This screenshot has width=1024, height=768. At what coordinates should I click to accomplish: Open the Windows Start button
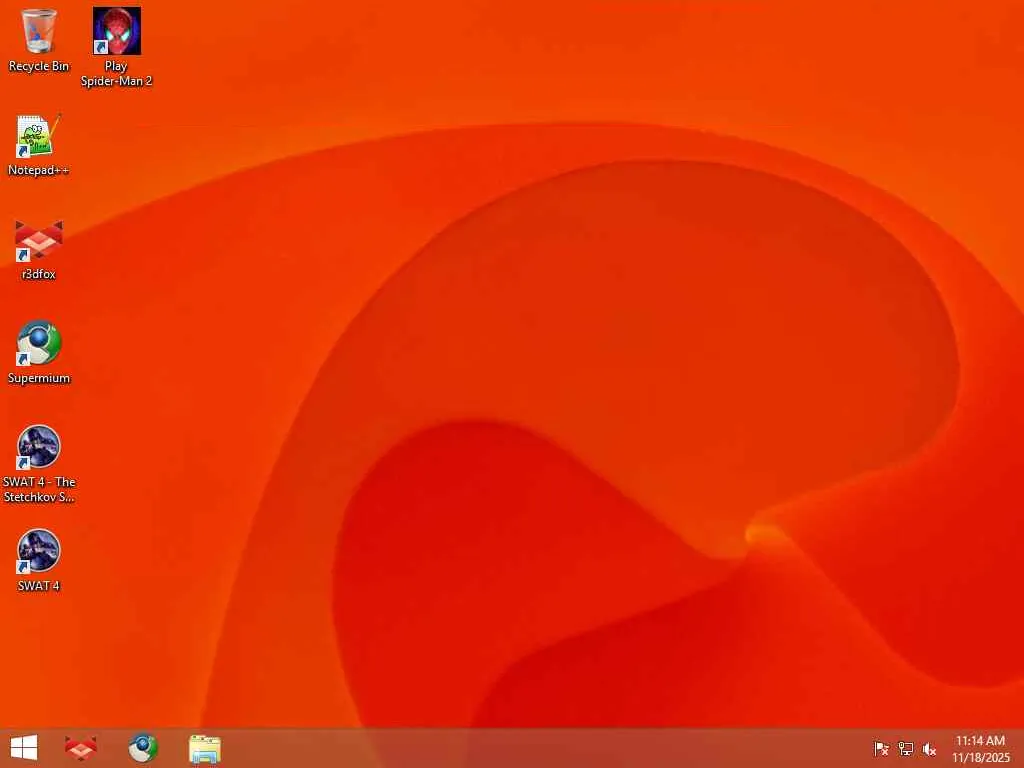(x=24, y=748)
